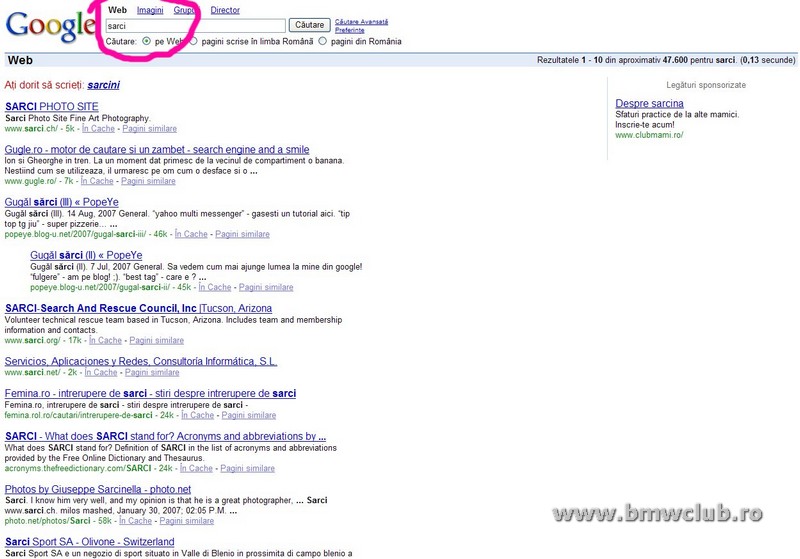
Task: Open cached copy of www.sarci.net
Action: 101,372
